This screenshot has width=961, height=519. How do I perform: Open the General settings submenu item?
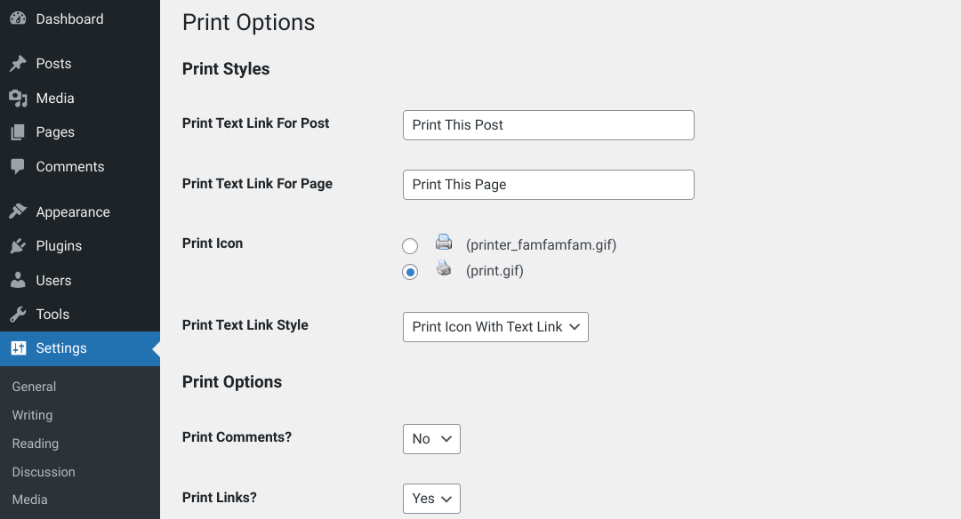[x=34, y=387]
